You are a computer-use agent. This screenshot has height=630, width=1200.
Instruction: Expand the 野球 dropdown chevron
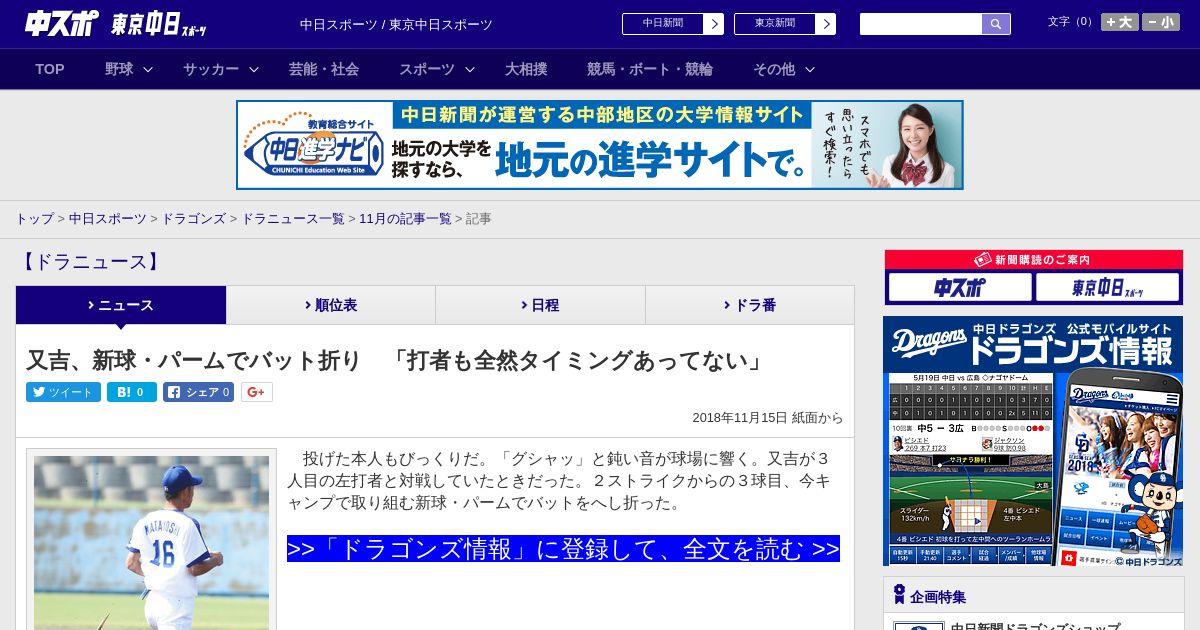pyautogui.click(x=148, y=69)
